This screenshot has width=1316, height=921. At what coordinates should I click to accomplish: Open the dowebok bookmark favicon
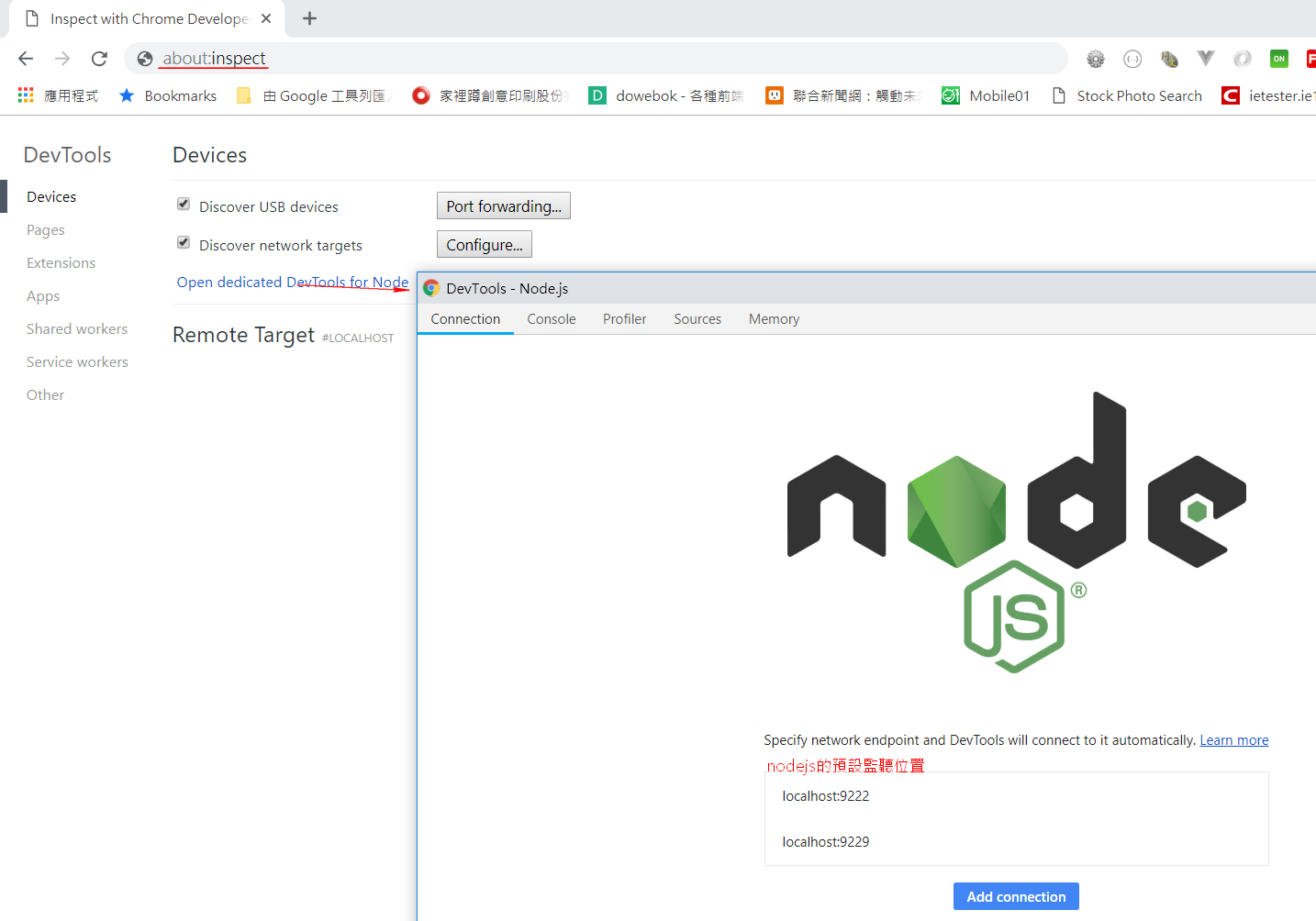point(597,94)
